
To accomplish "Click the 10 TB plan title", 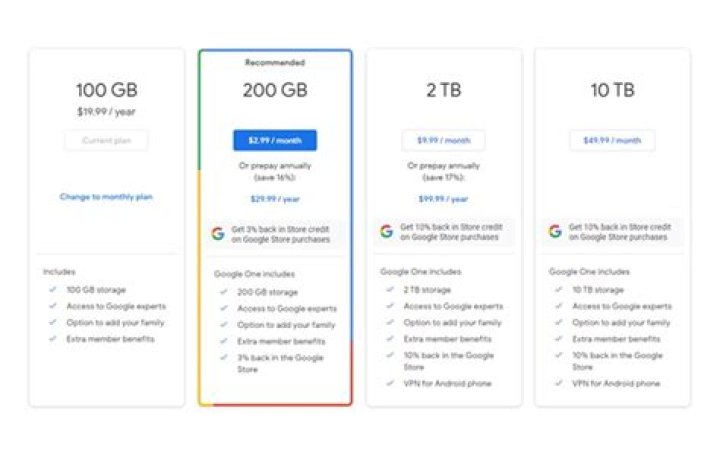I will [x=612, y=91].
